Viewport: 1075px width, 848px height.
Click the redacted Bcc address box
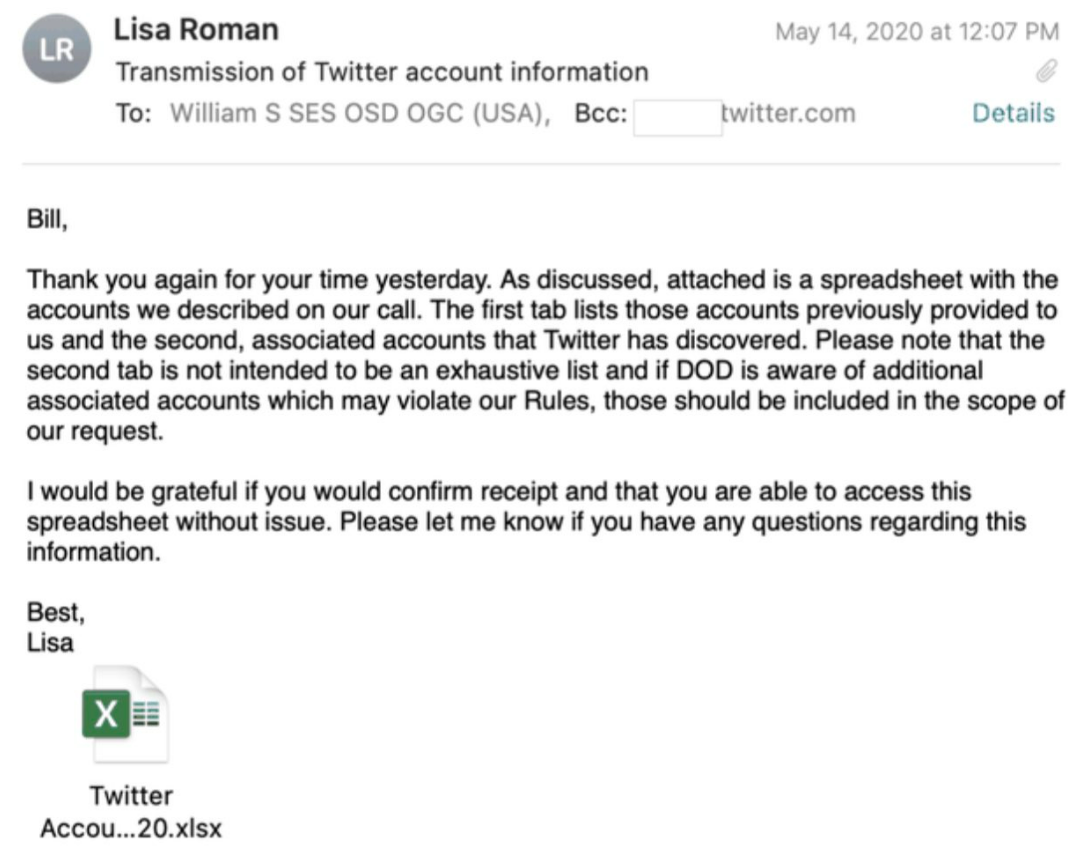(x=677, y=117)
